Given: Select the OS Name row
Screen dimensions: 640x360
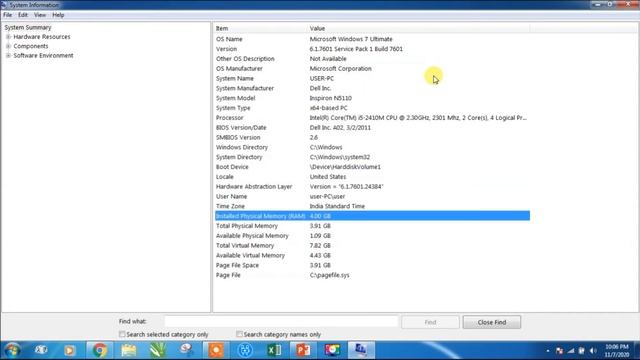Looking at the screenshot, I should (372, 39).
